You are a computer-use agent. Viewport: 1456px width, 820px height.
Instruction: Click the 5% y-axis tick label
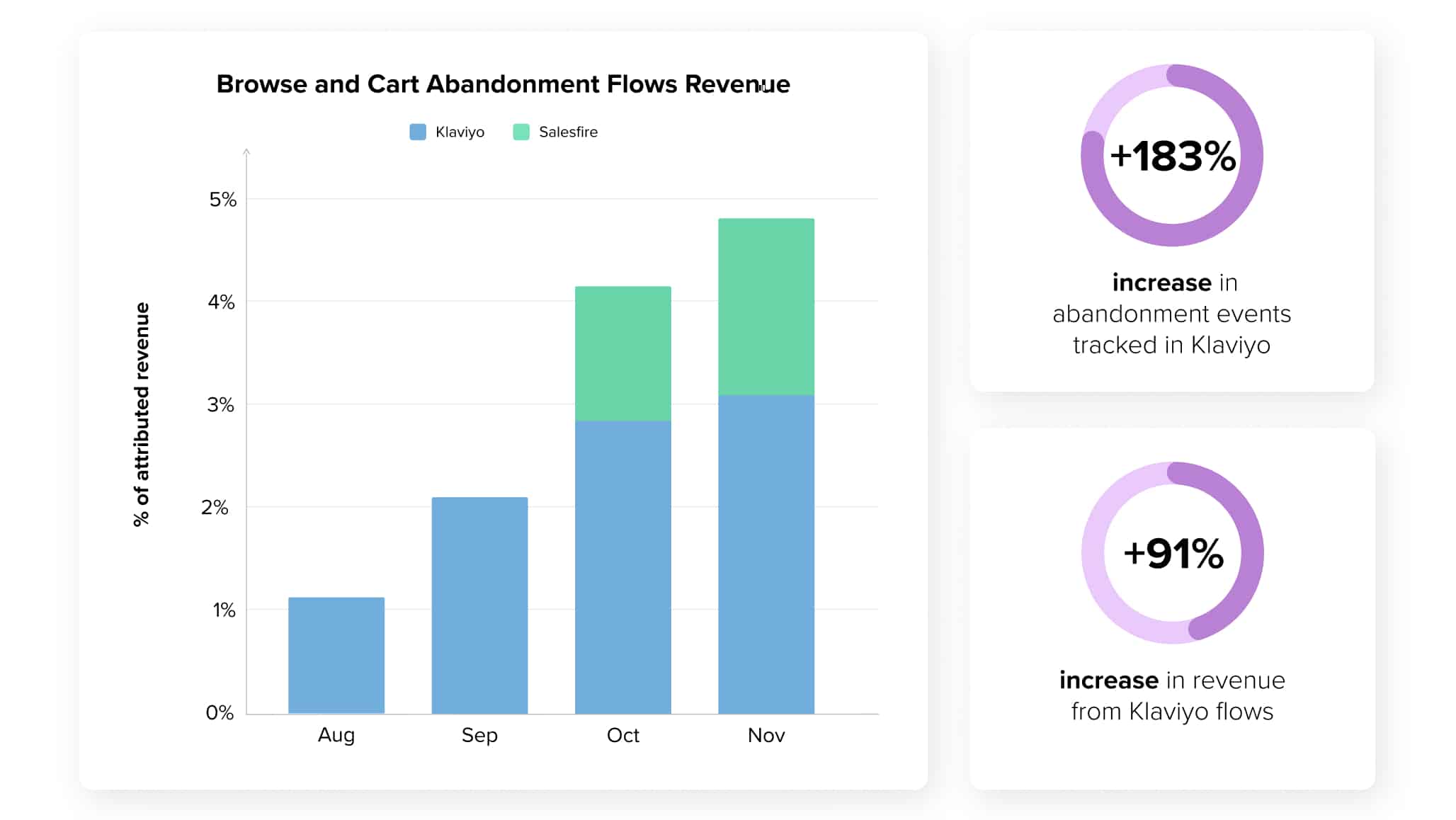pos(222,200)
